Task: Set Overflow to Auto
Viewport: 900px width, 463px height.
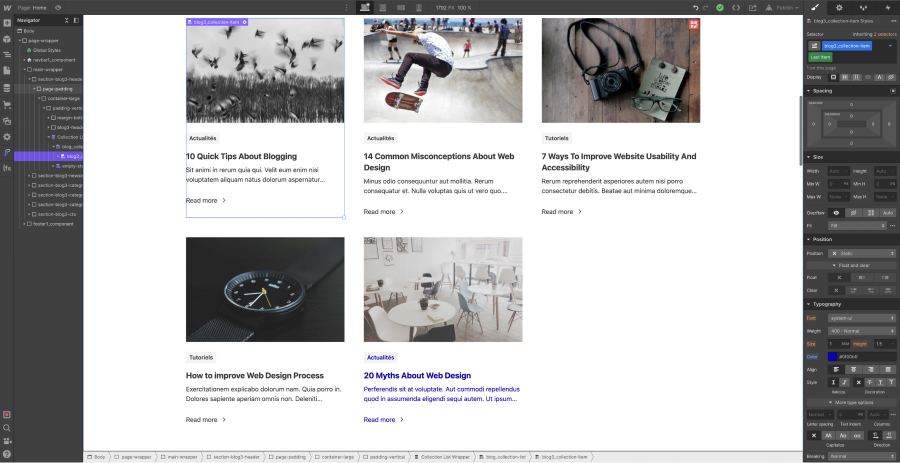Action: pyautogui.click(x=888, y=213)
